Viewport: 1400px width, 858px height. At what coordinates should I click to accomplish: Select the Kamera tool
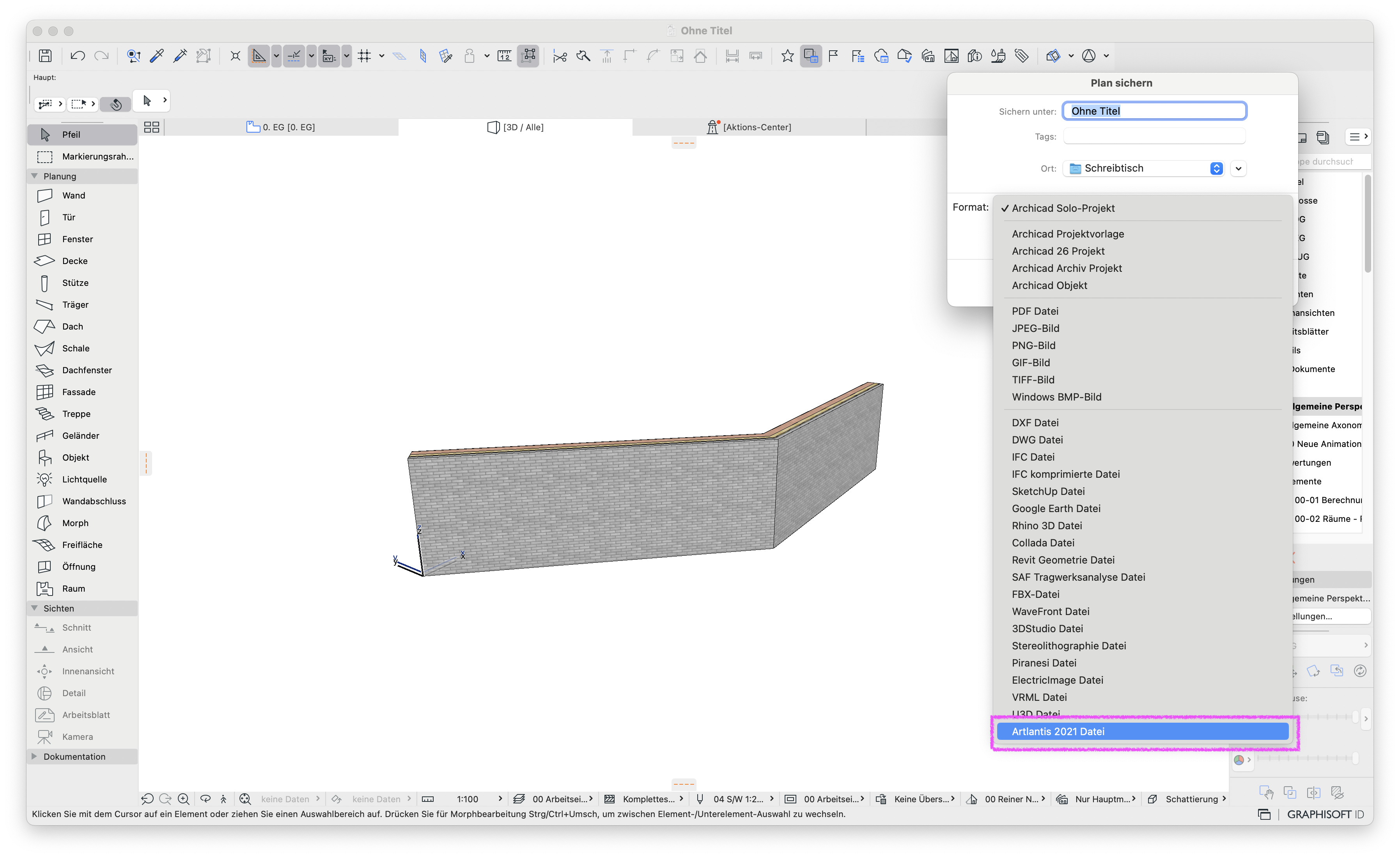pyautogui.click(x=82, y=737)
